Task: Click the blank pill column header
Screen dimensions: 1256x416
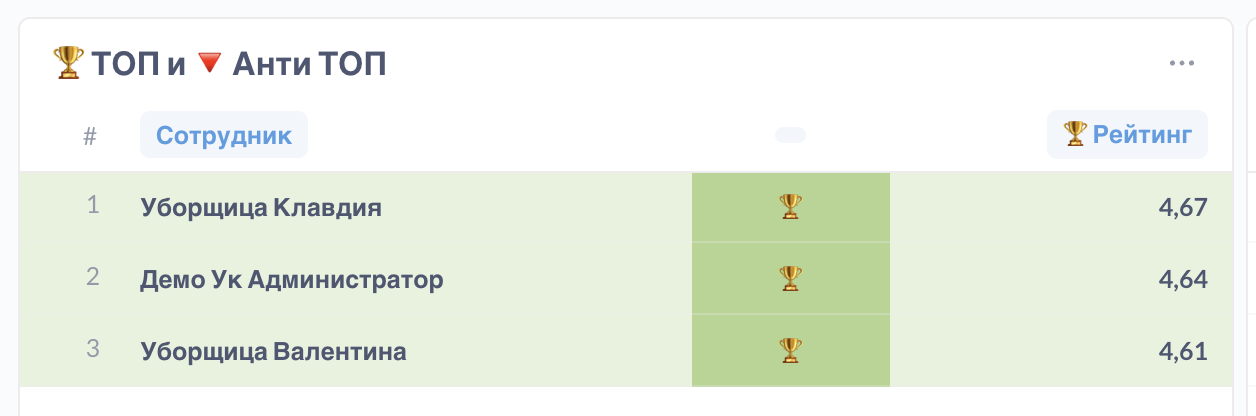Action: (x=790, y=135)
